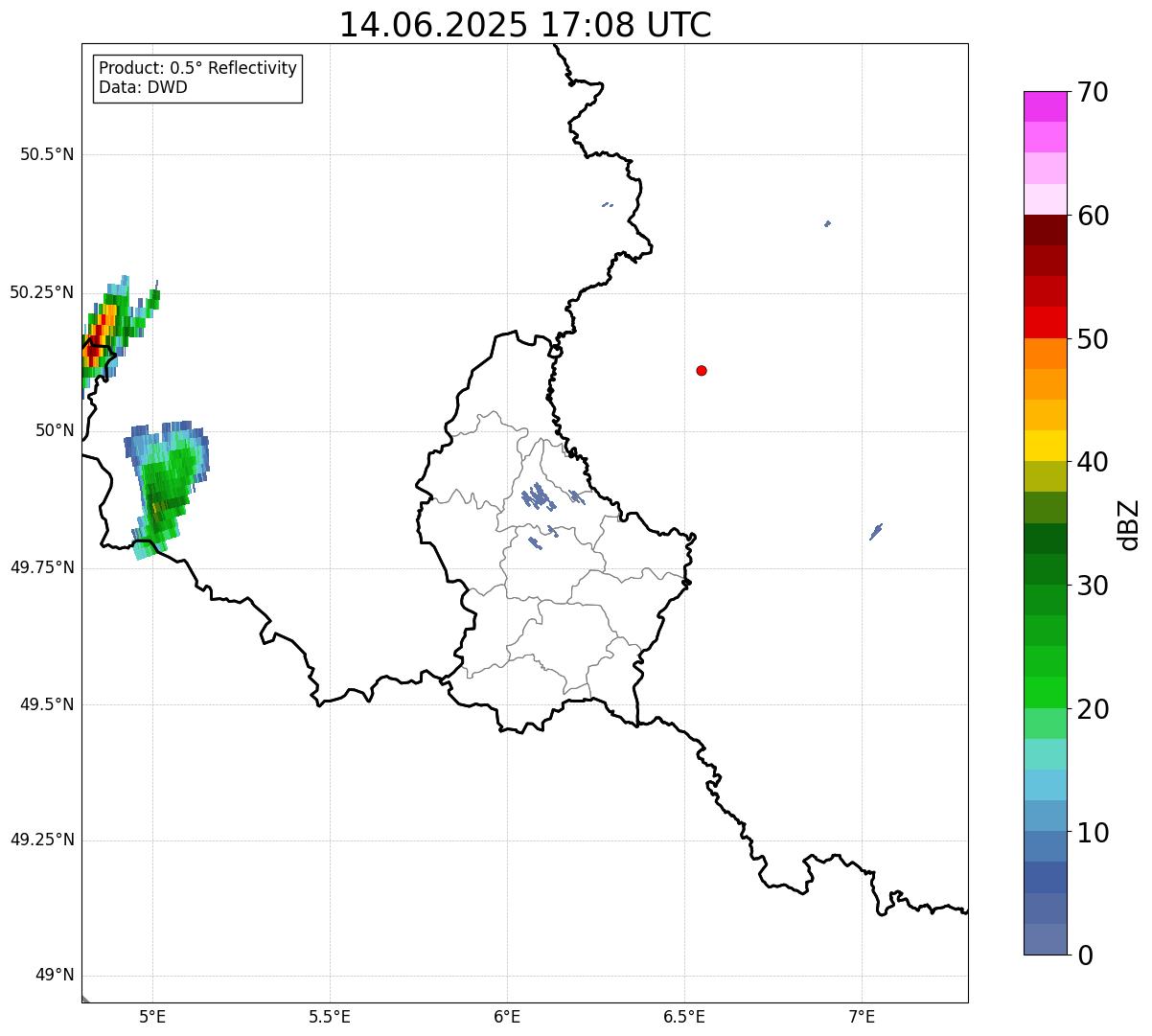1152x1036 pixels.
Task: Click the bright green swatch above 20 dBZ
Action: [x=1045, y=693]
